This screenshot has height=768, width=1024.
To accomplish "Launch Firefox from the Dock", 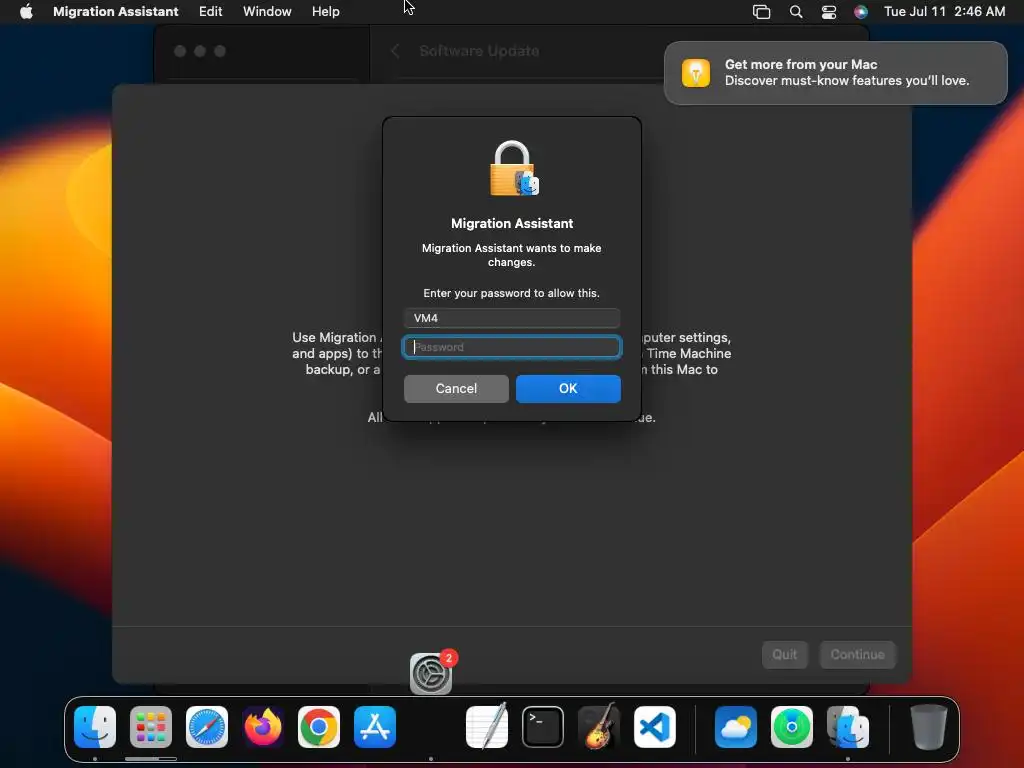I will (x=263, y=727).
